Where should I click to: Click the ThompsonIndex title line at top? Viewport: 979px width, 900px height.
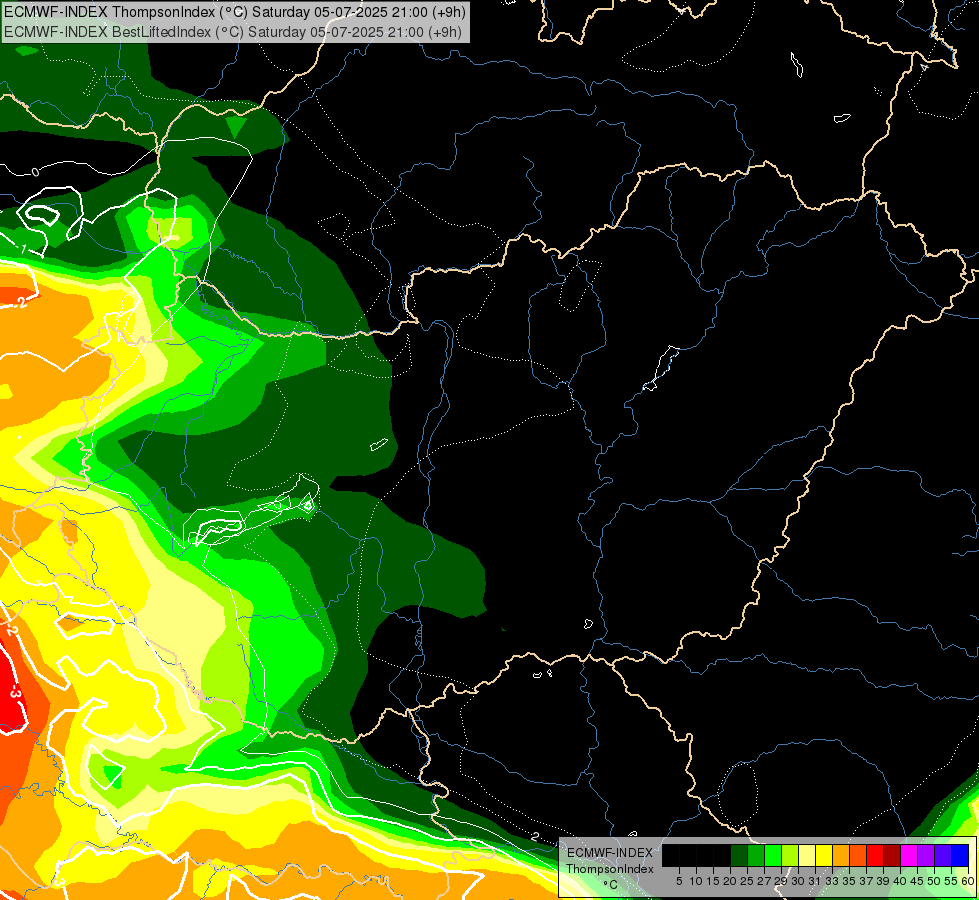[234, 11]
